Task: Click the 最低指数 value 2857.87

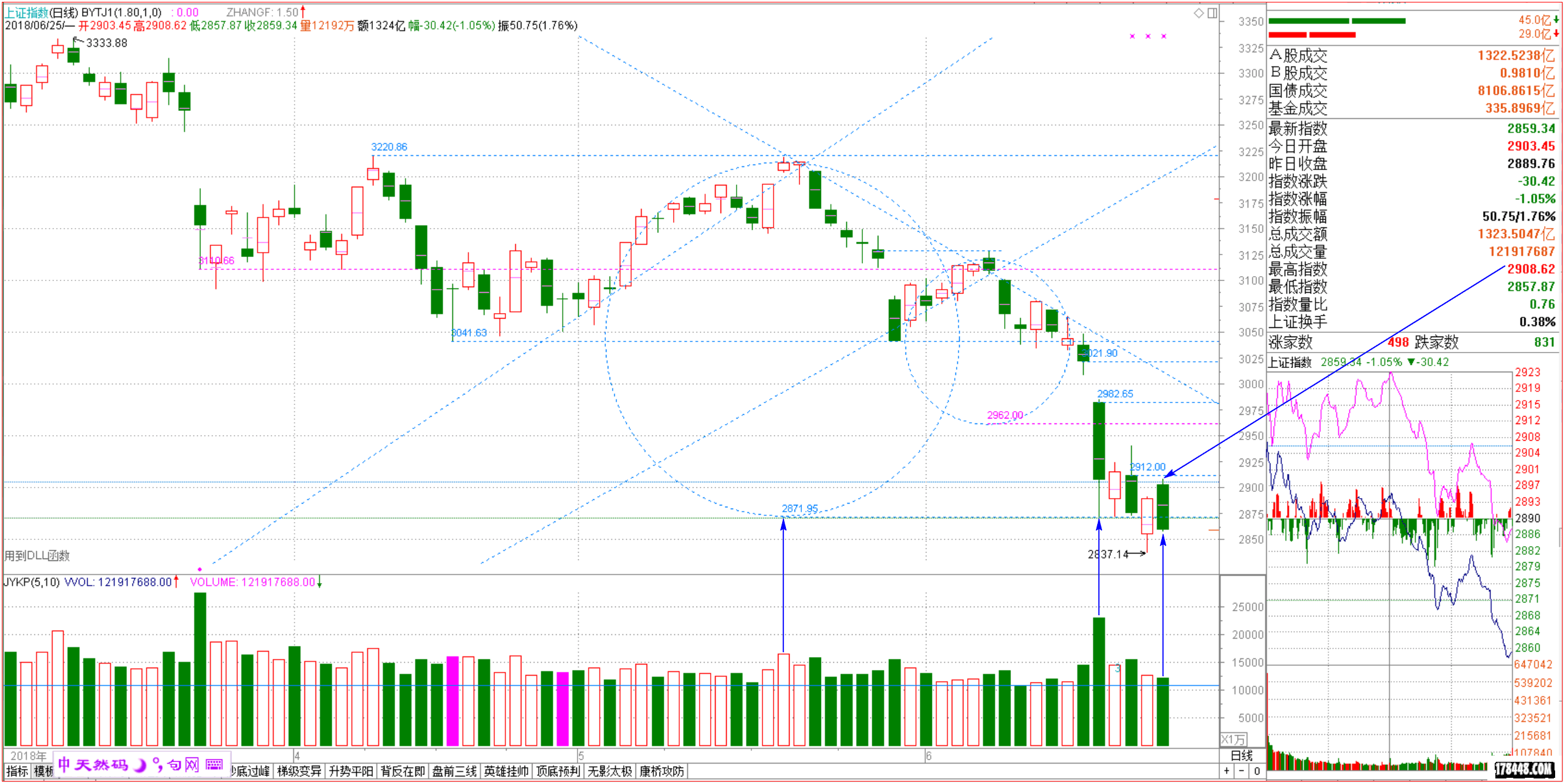Action: click(x=1531, y=287)
